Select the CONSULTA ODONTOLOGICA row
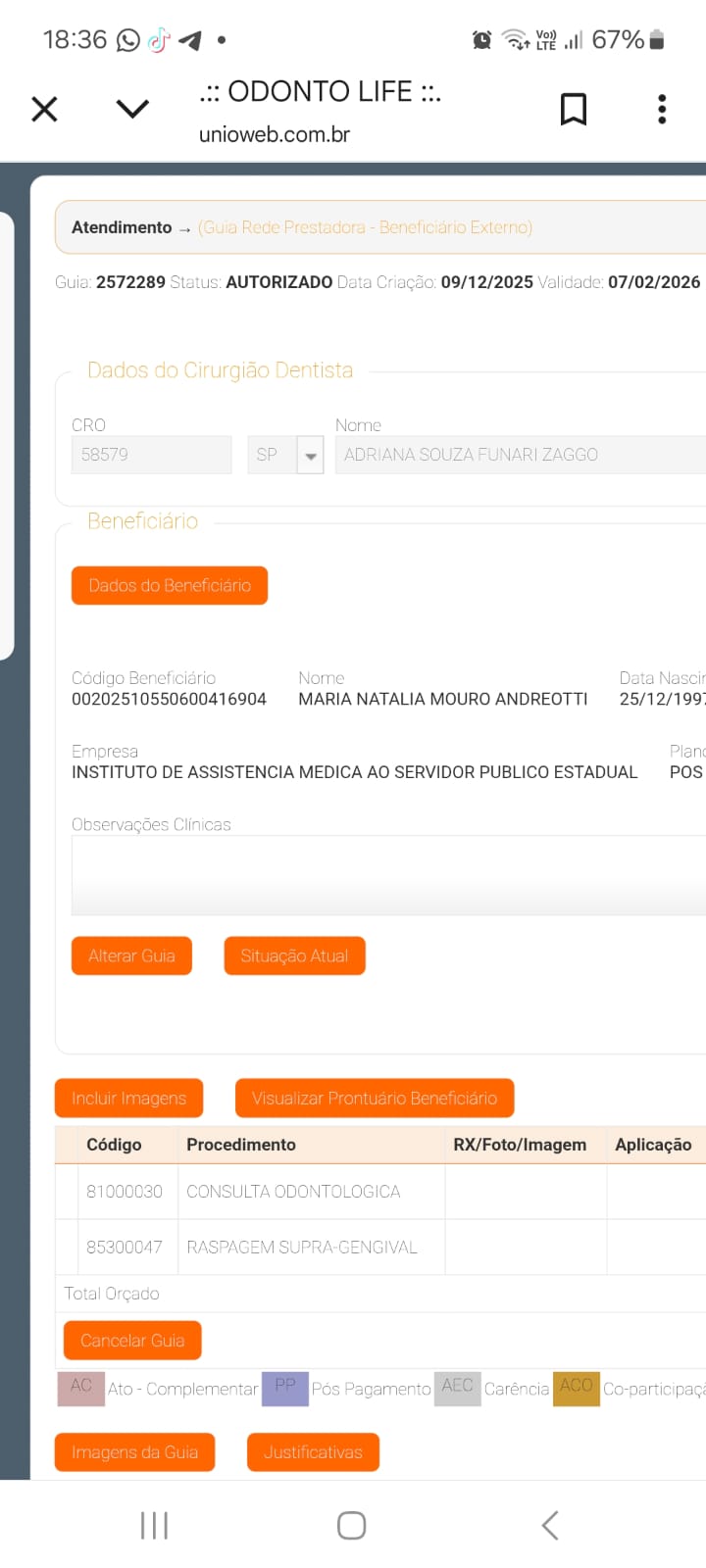The width and height of the screenshot is (706, 1568). [x=380, y=1192]
